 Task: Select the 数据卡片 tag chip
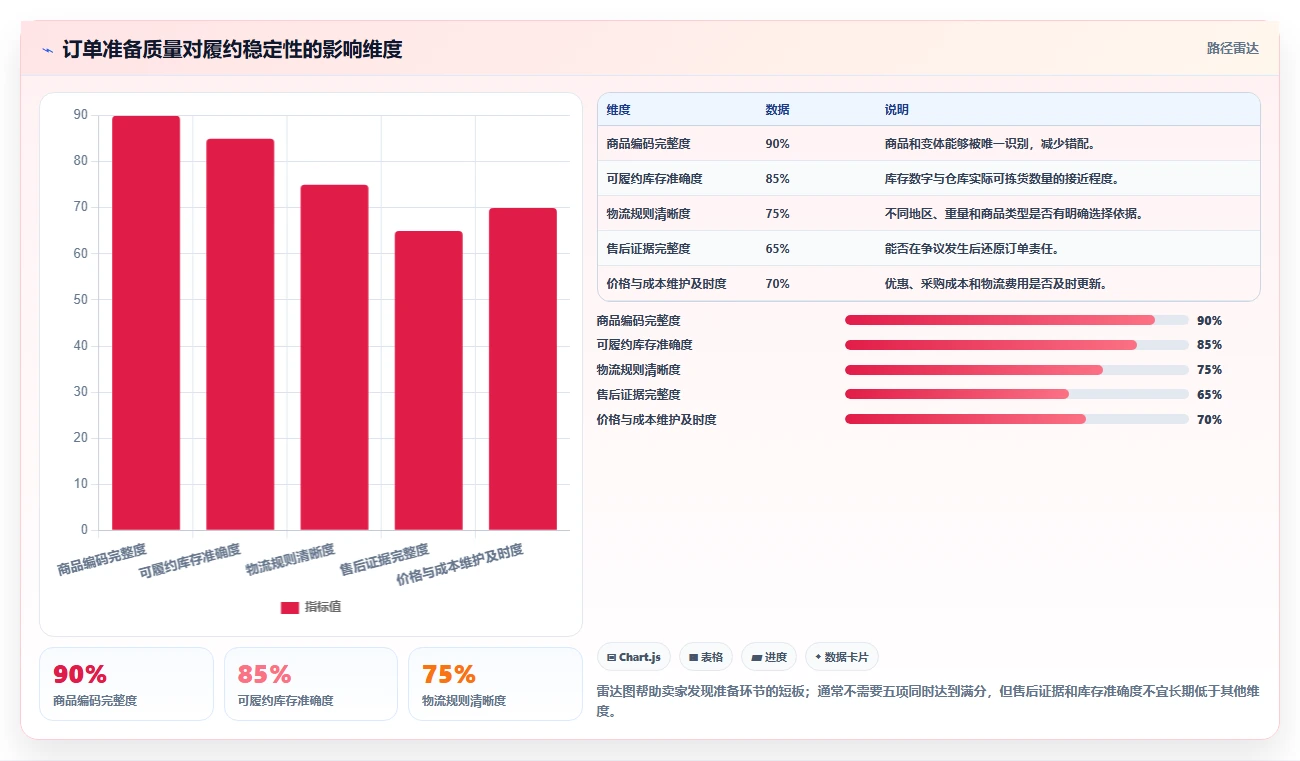coord(841,657)
